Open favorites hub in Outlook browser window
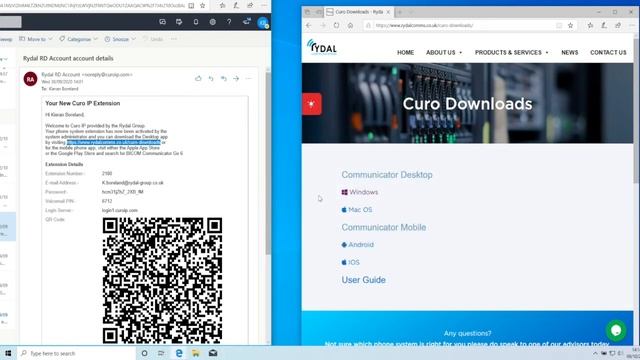 (x=222, y=6)
